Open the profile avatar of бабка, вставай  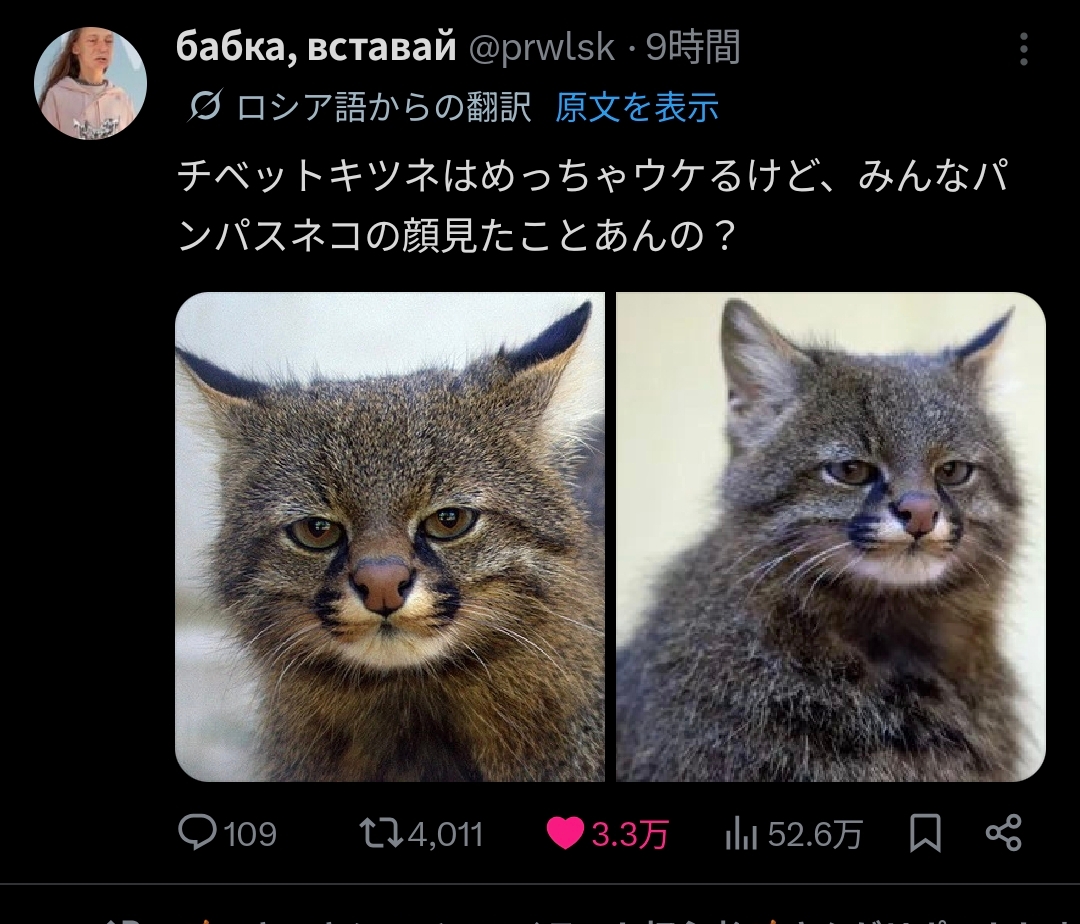click(x=91, y=83)
